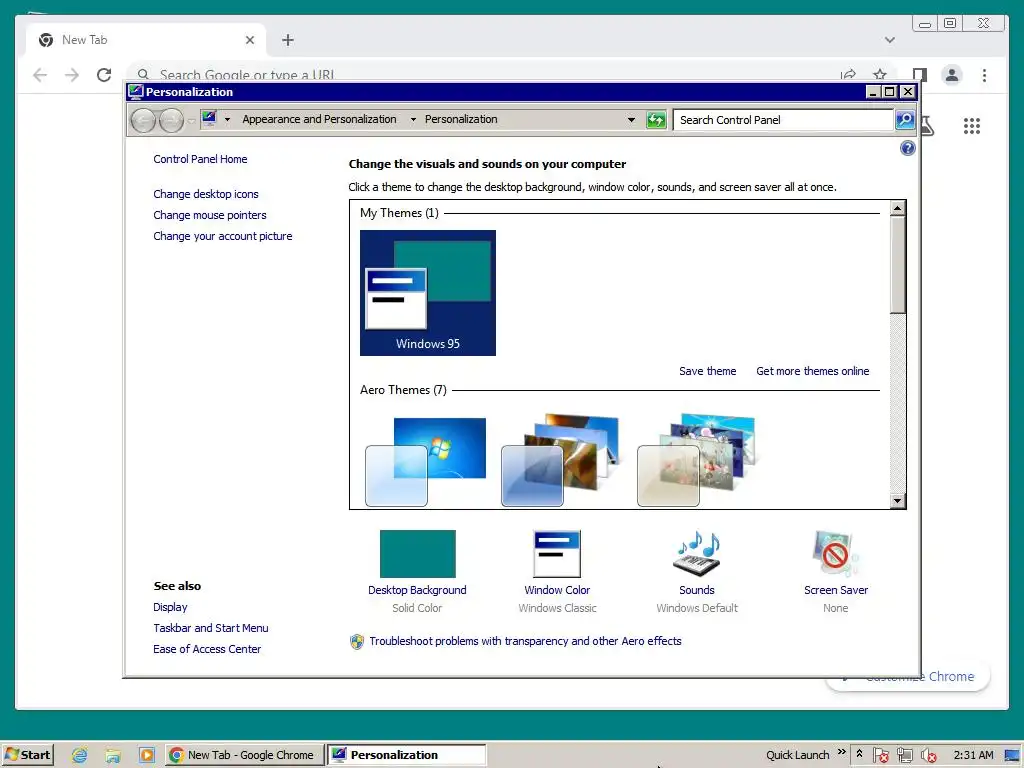The width and height of the screenshot is (1024, 768).
Task: Open Chrome's tab search chevron
Action: (x=889, y=40)
